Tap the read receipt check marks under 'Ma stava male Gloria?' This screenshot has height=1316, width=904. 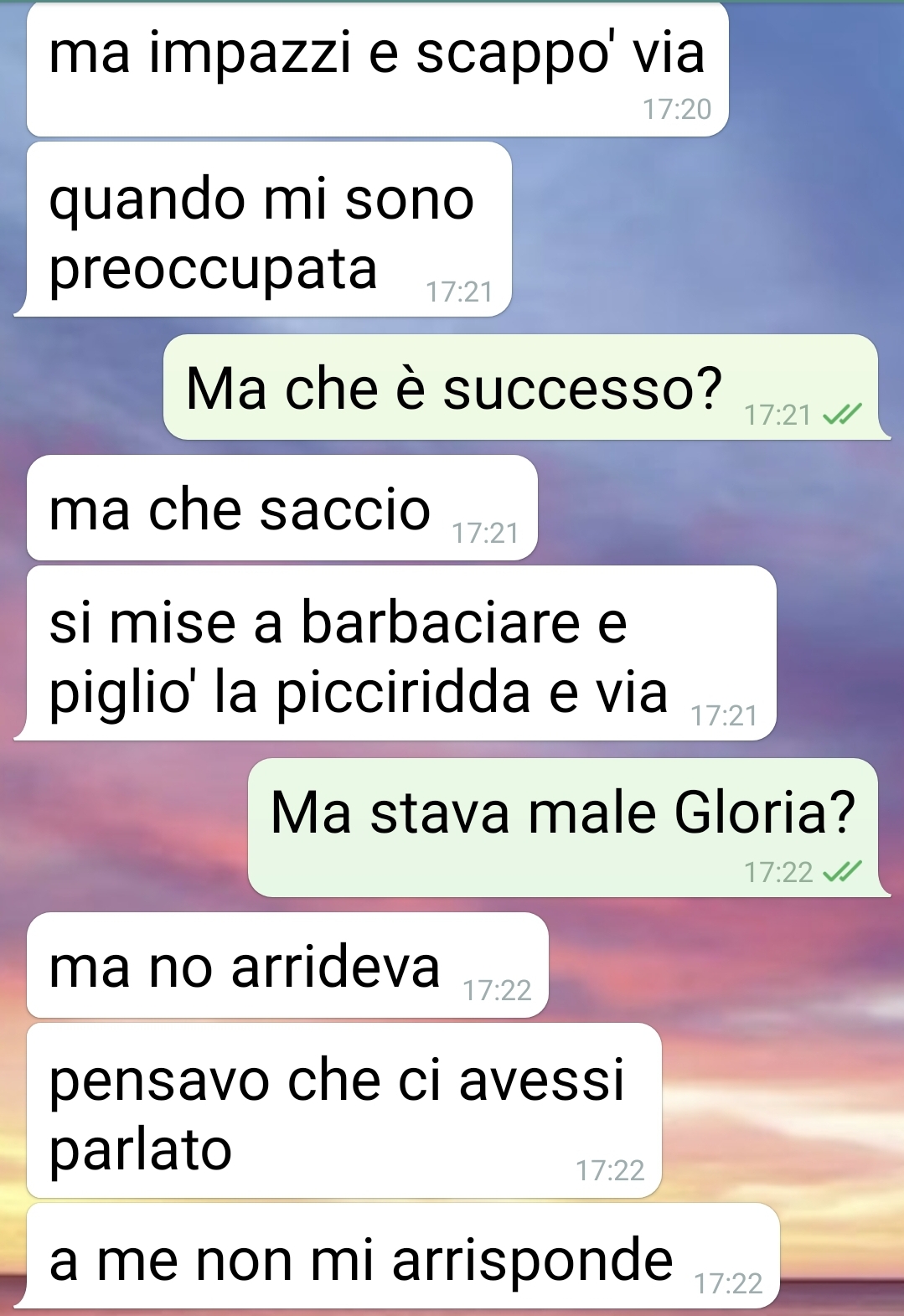pyautogui.click(x=842, y=873)
